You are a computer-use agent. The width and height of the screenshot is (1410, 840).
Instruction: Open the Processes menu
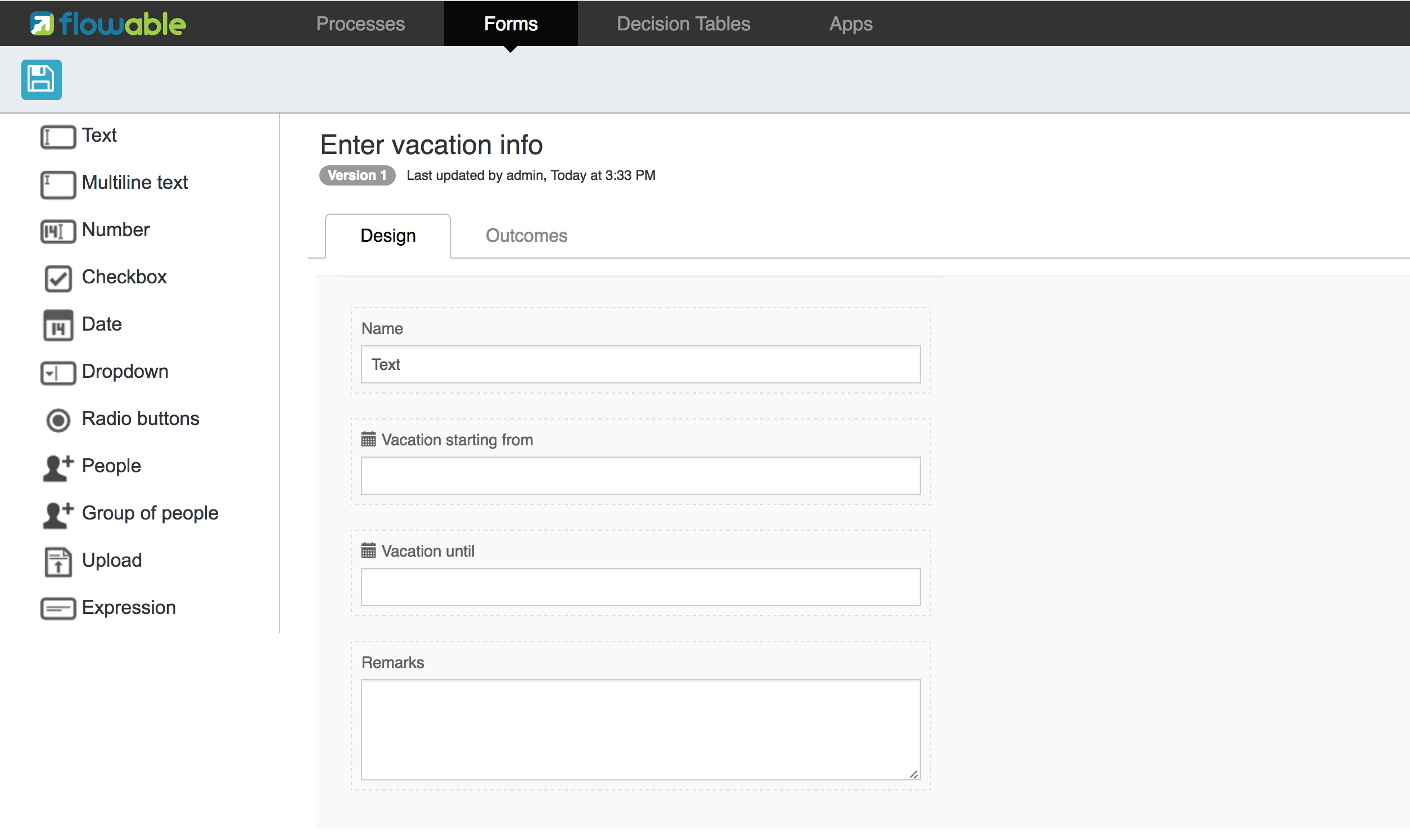click(360, 24)
